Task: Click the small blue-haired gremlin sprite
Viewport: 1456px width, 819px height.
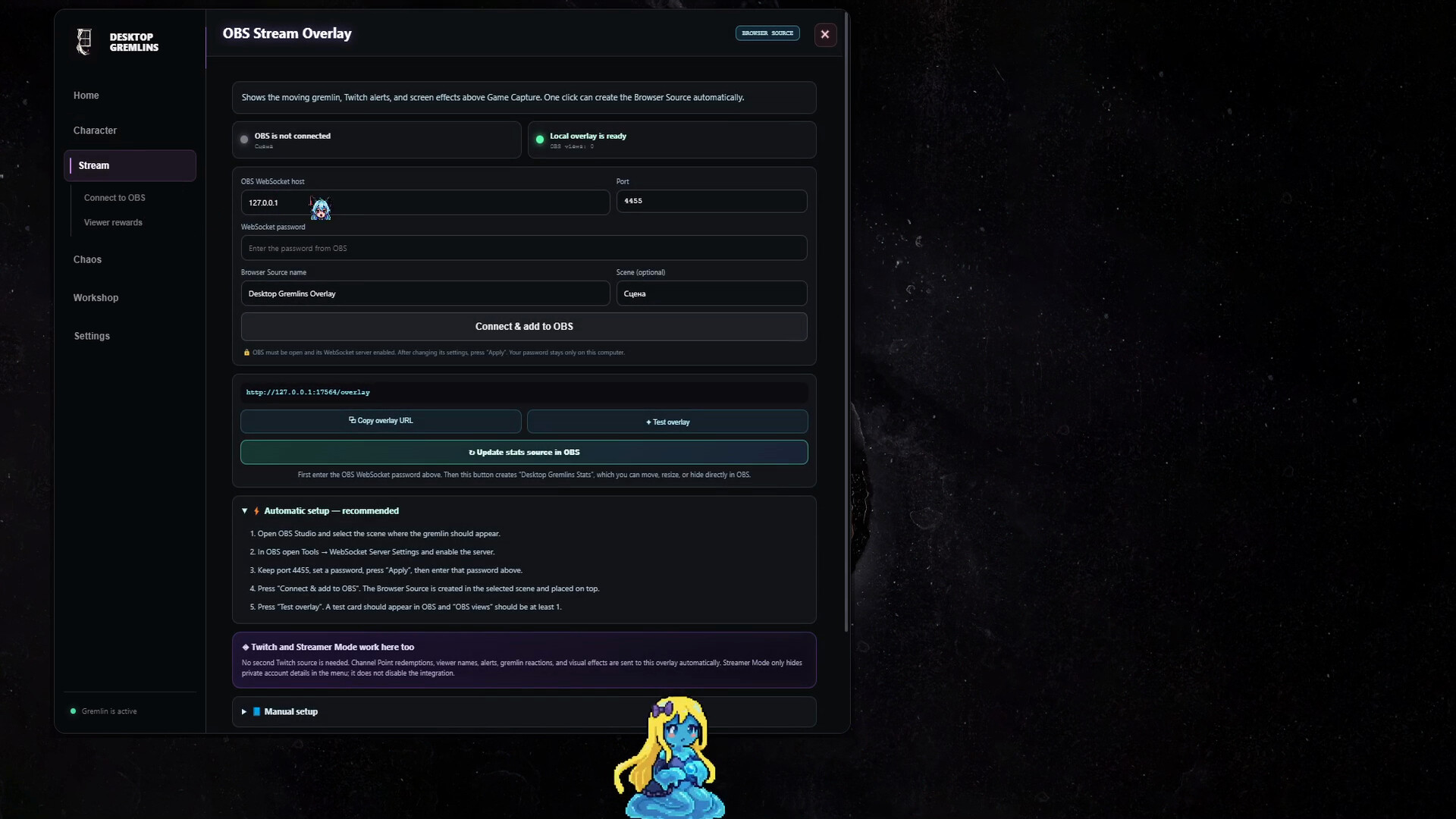Action: [321, 209]
